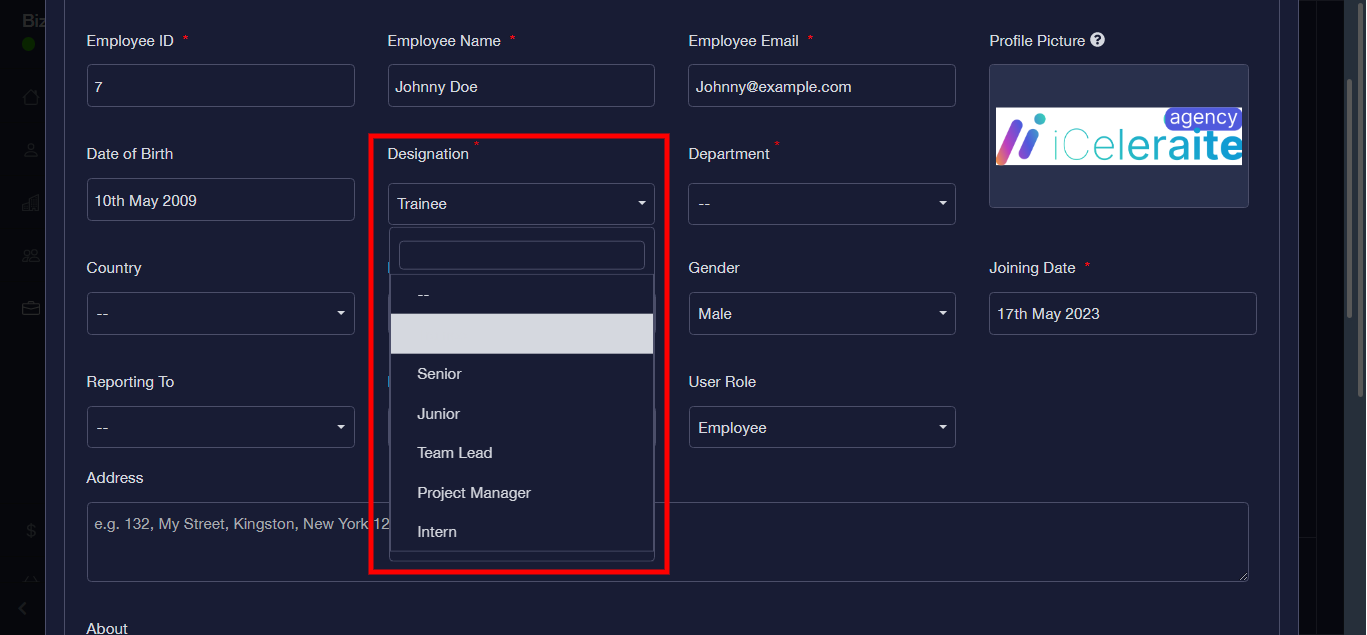1367x635 pixels.
Task: Choose Senior from the designation list
Action: coord(439,374)
